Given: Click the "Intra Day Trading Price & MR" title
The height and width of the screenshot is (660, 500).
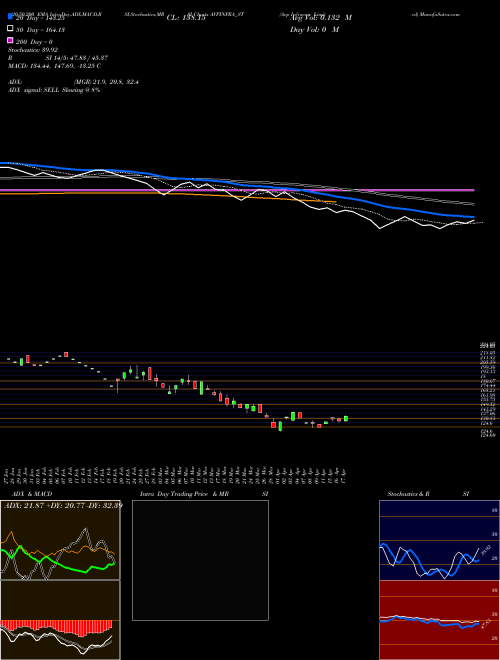Looking at the screenshot, I should tap(185, 494).
